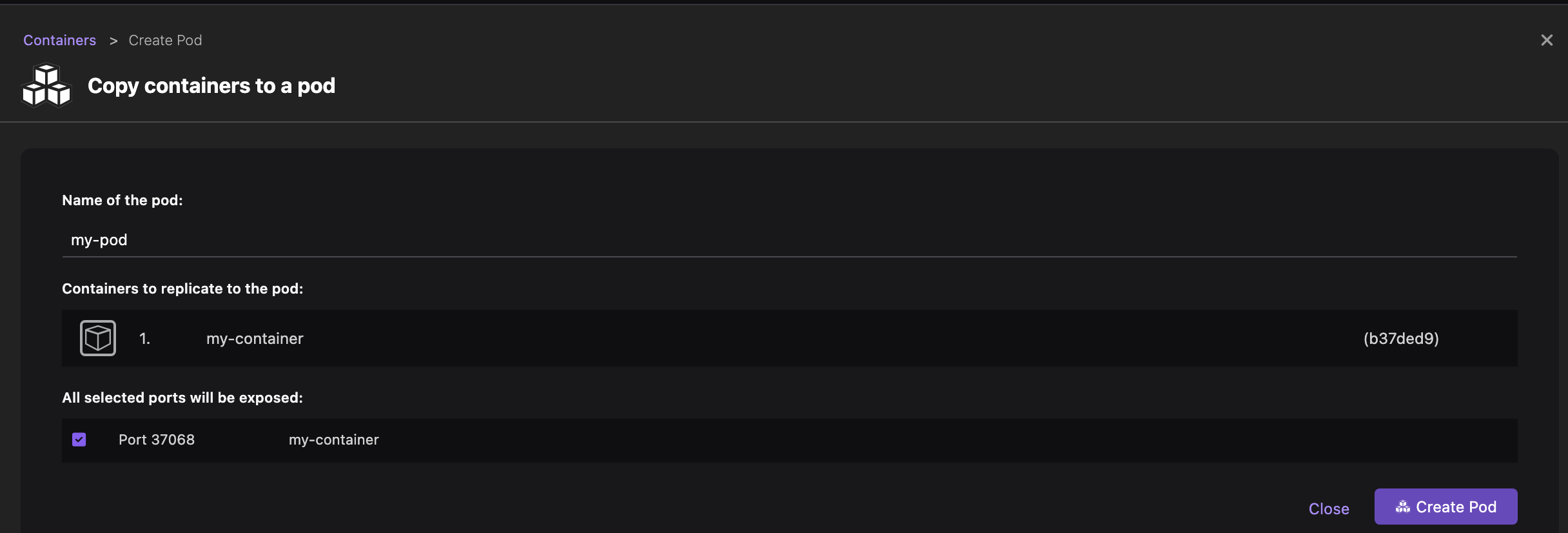Click the 'Copy containers to a pod' heading
The height and width of the screenshot is (533, 1568).
click(x=211, y=86)
